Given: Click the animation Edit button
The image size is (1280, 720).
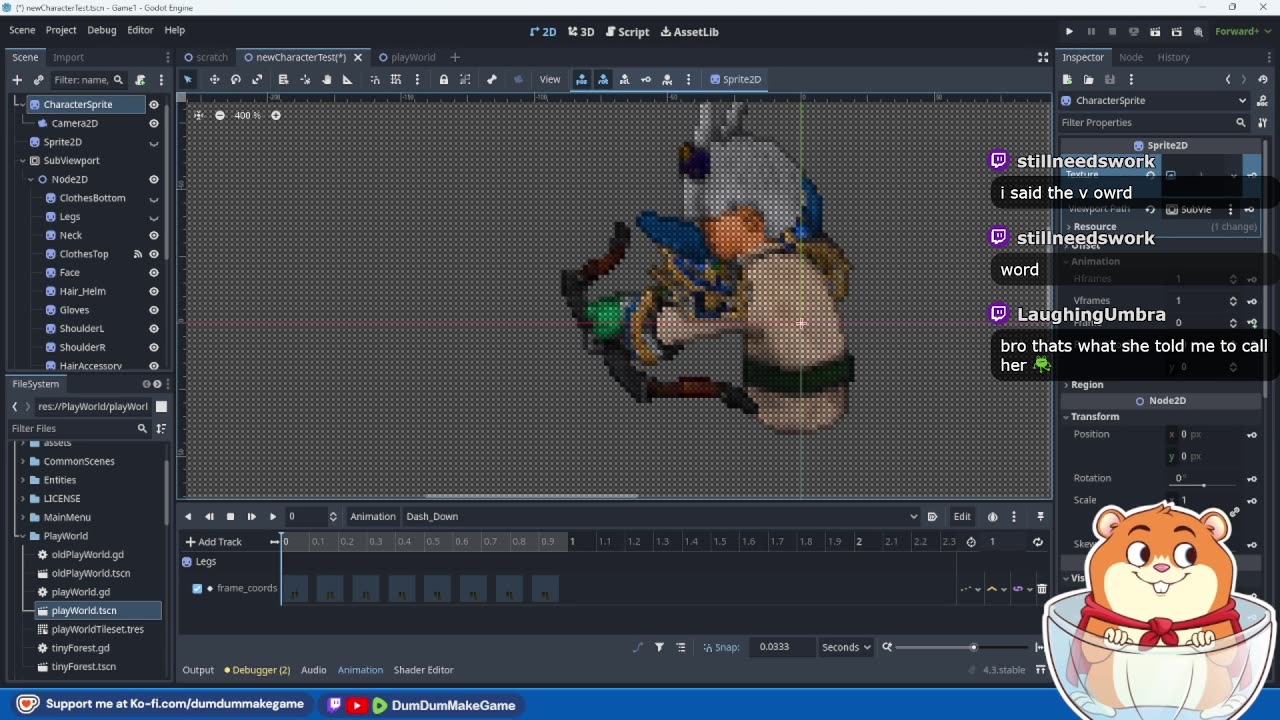Looking at the screenshot, I should [x=962, y=516].
